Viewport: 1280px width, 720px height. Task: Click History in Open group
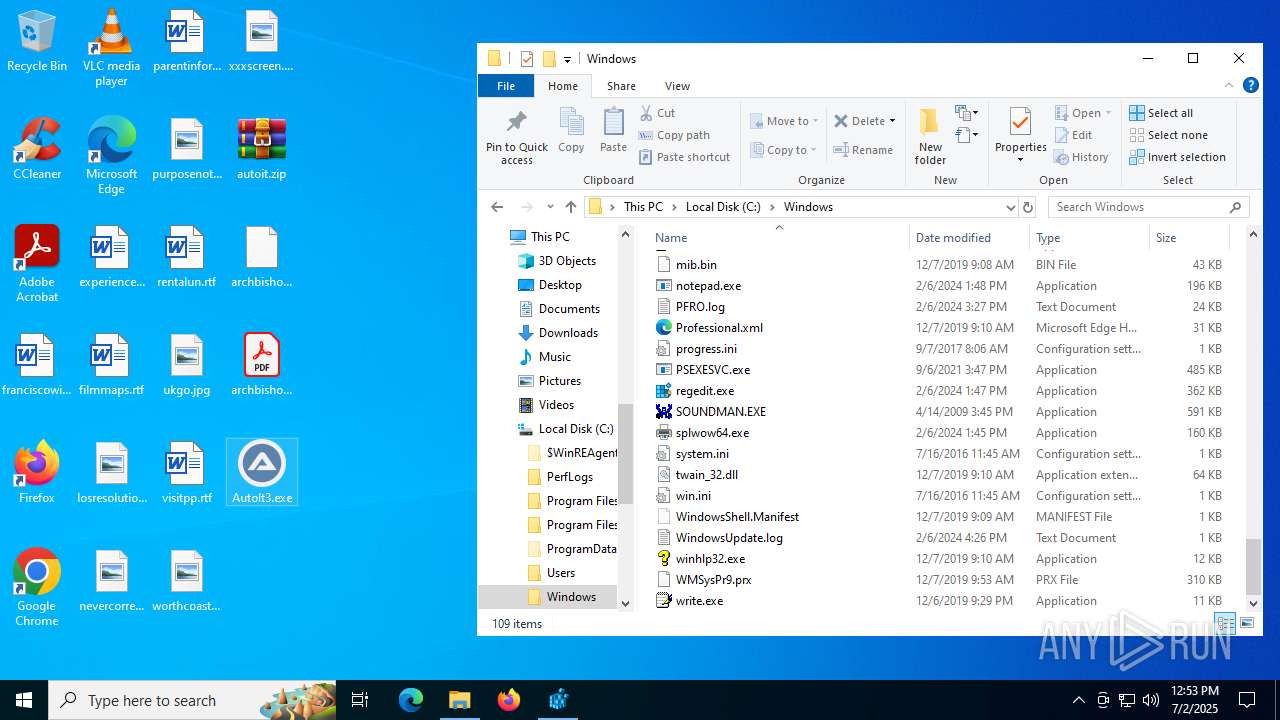[x=1081, y=157]
